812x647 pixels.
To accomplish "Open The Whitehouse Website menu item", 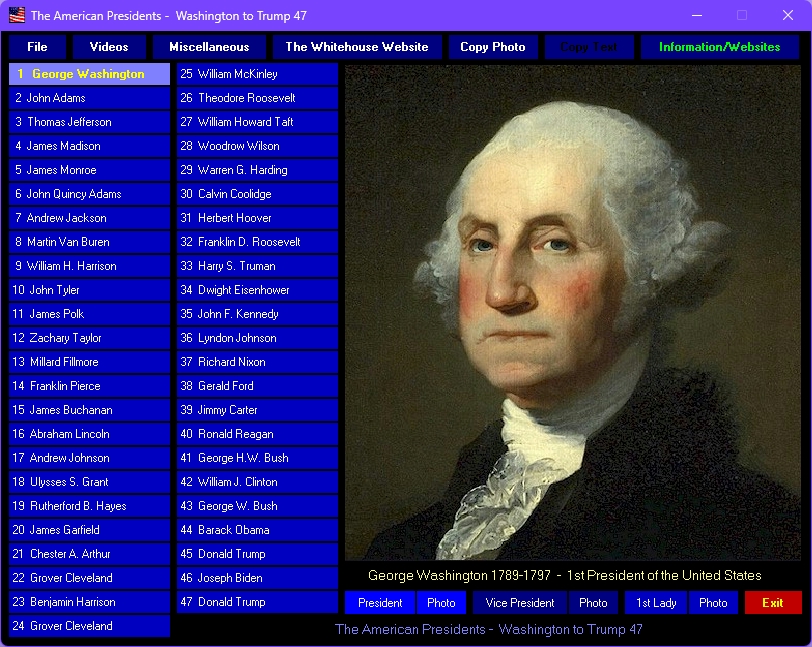I will (357, 47).
